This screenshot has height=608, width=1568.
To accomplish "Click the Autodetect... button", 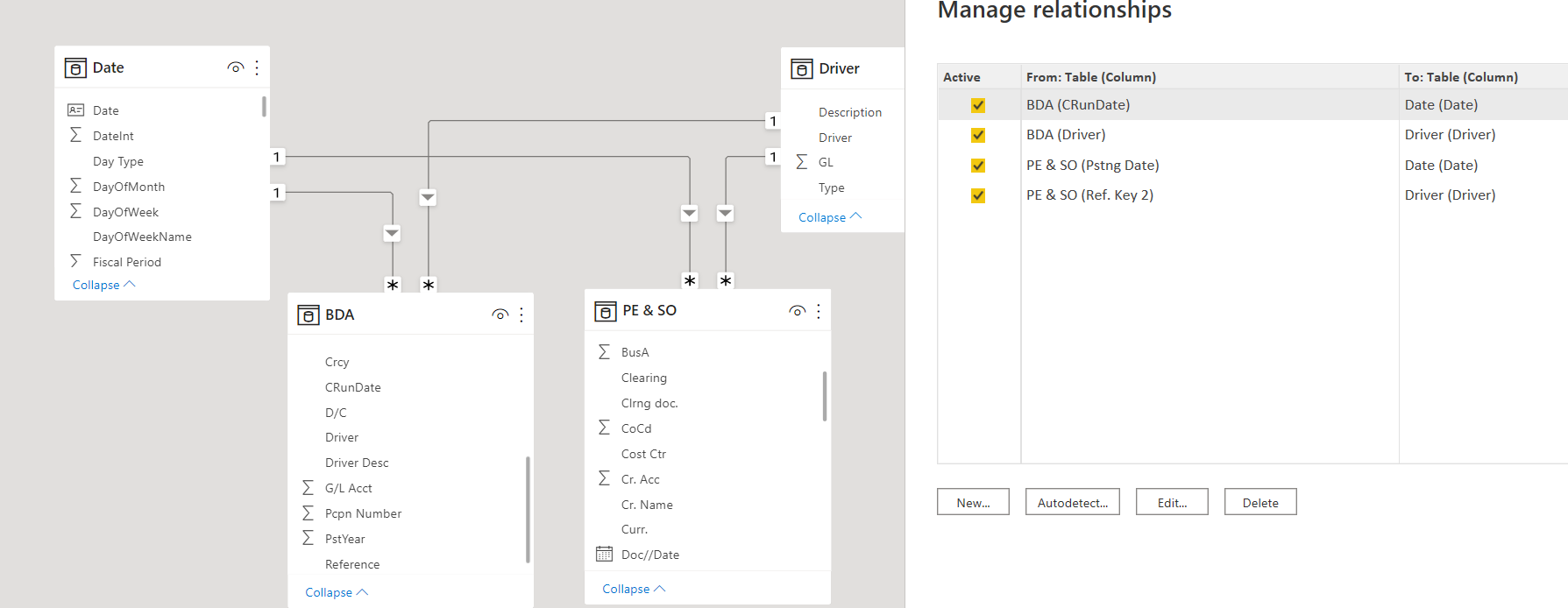I will (1073, 502).
